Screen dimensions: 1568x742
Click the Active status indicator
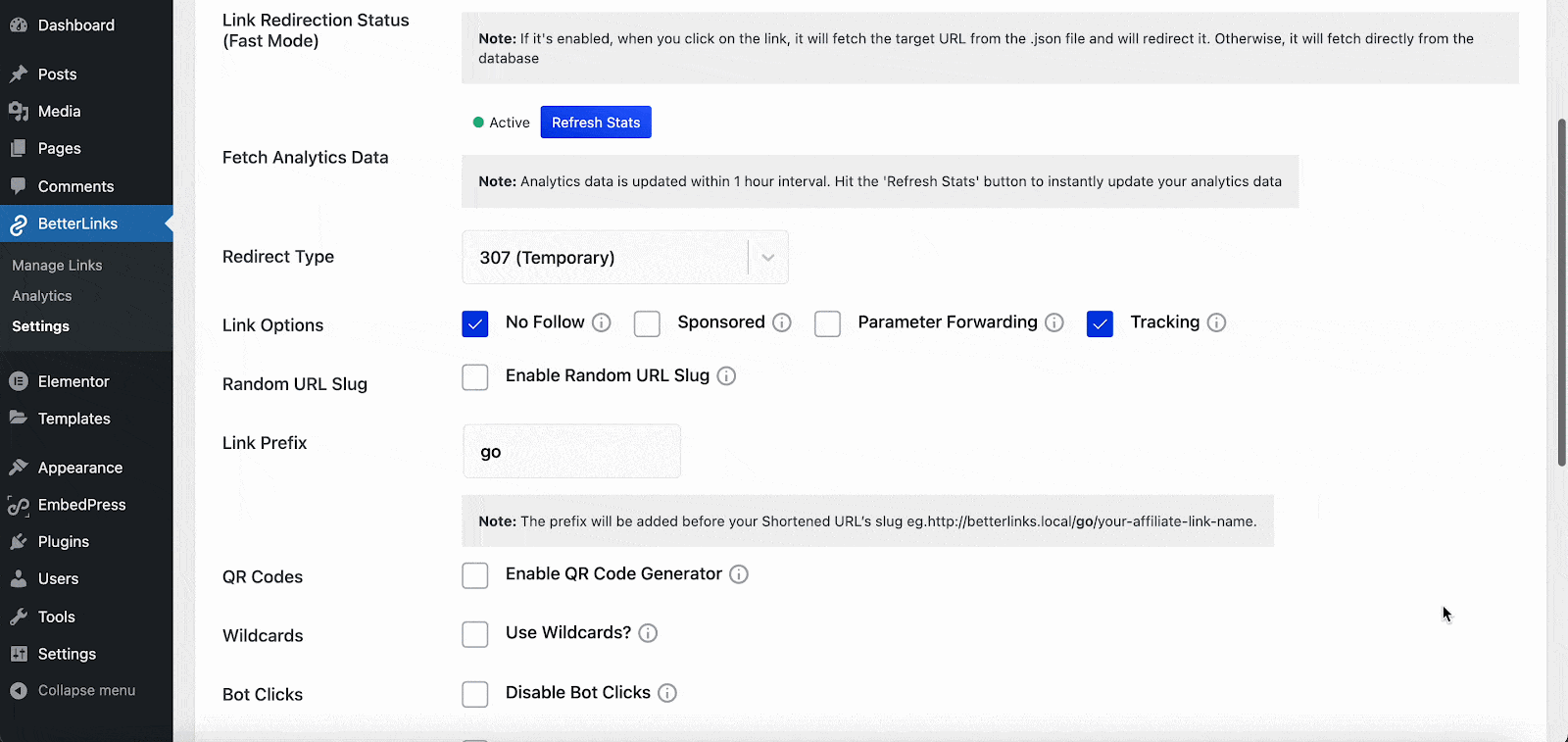tap(502, 123)
